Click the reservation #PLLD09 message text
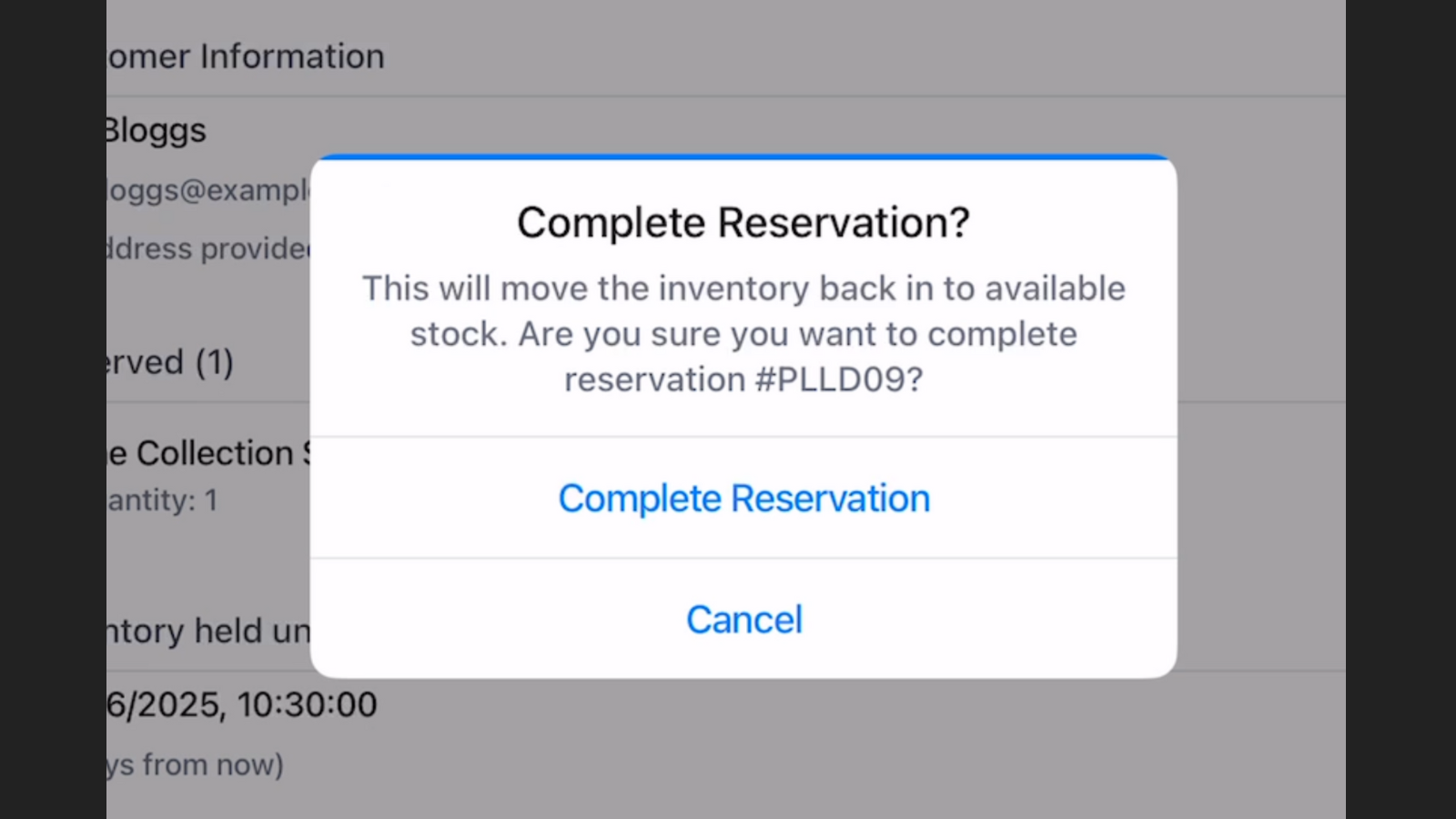 (743, 379)
